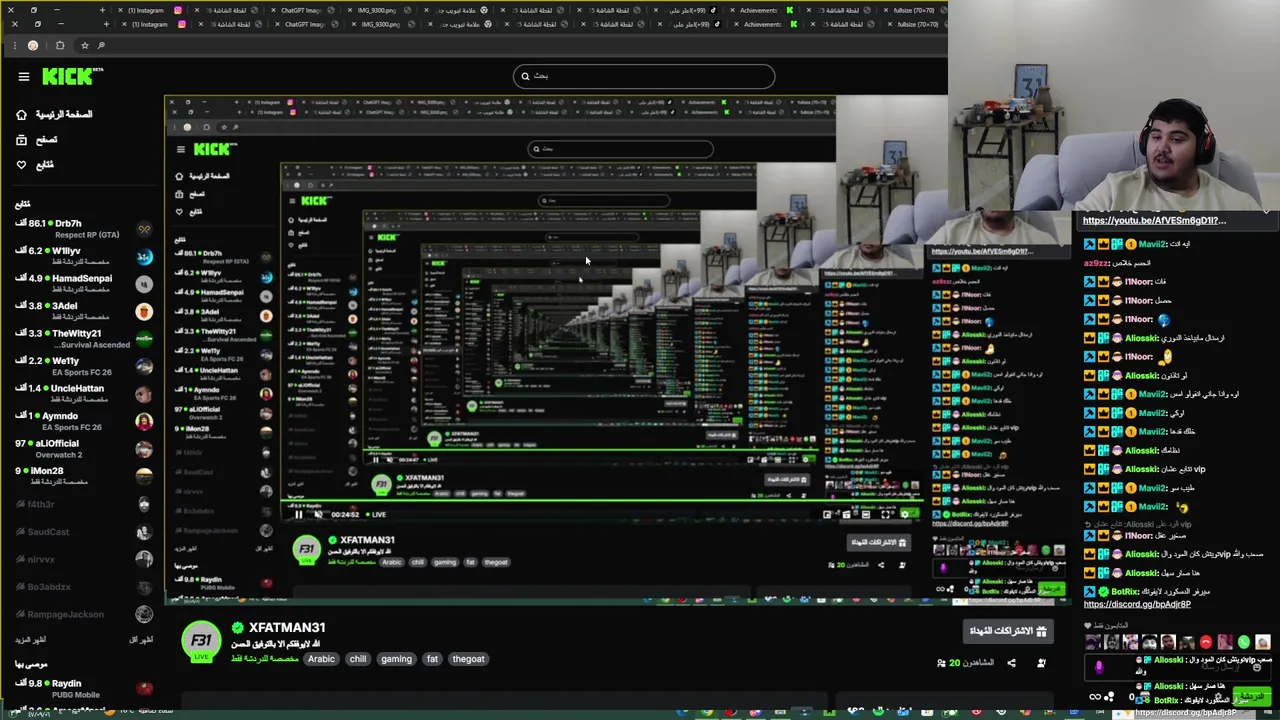Mute the stream volume
The height and width of the screenshot is (720, 1280).
(x=319, y=515)
